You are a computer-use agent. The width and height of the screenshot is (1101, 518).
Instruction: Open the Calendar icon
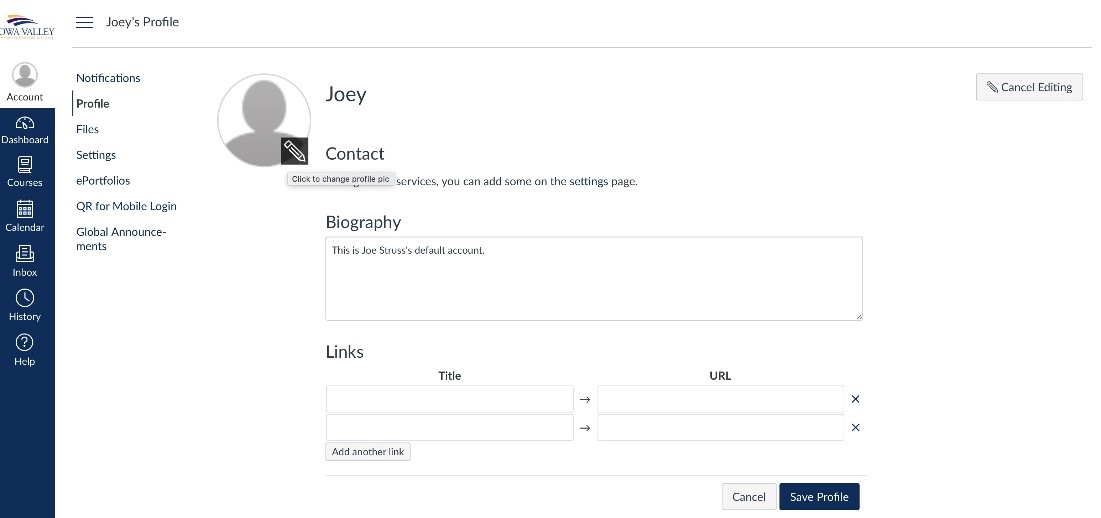tap(25, 209)
